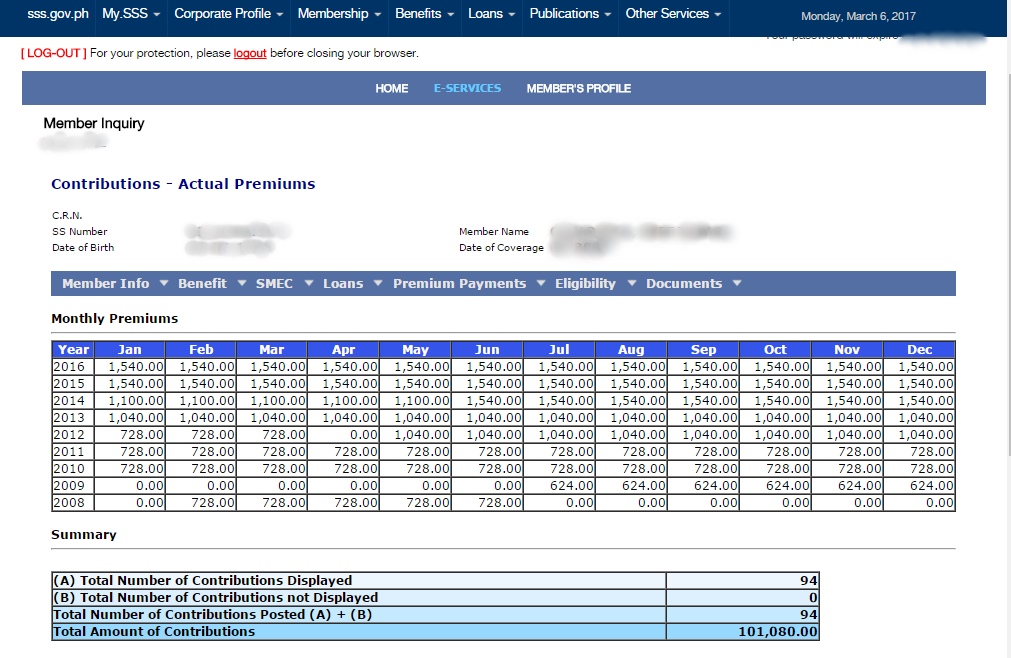
Task: Open the Benefits menu in top navigation
Action: coord(423,14)
